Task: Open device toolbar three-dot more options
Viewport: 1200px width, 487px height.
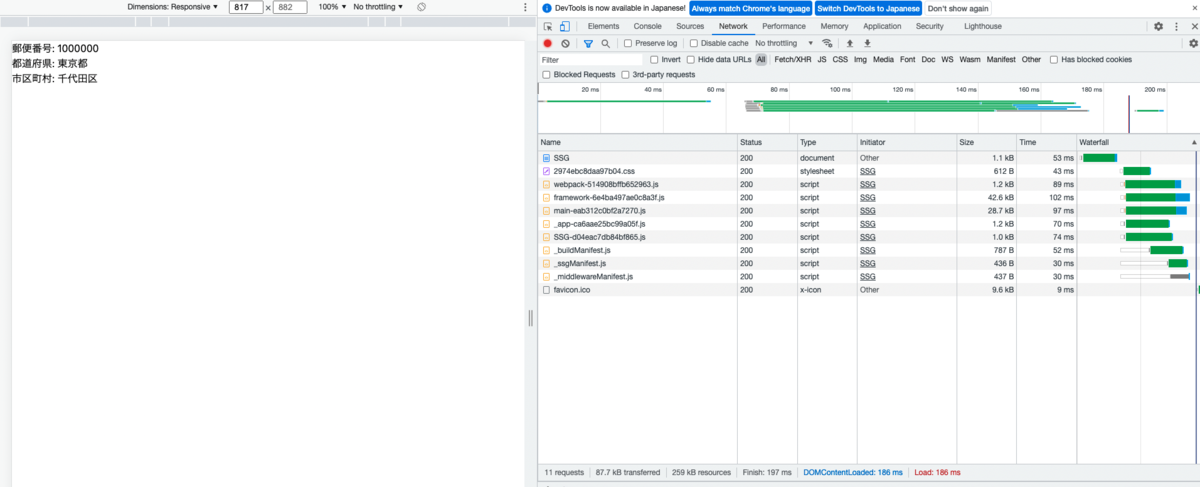Action: pos(525,7)
